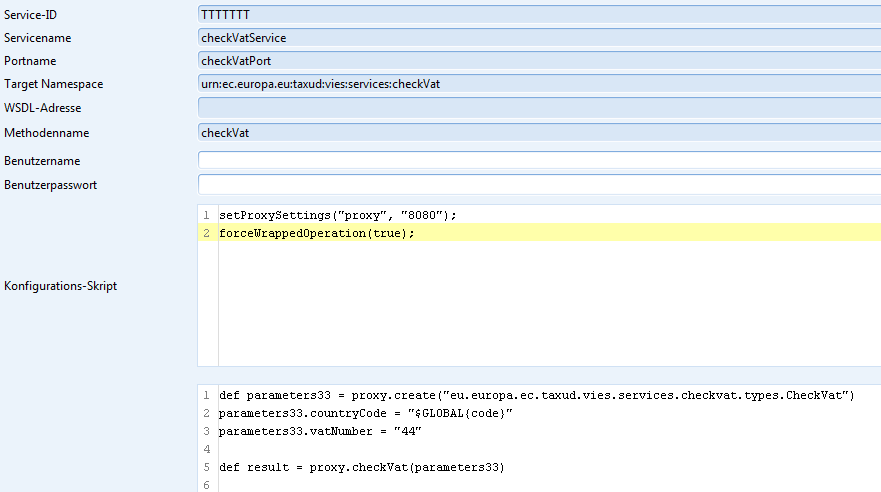The height and width of the screenshot is (492, 881).
Task: Click the Benutzerpasswort input field
Action: pyautogui.click(x=538, y=184)
